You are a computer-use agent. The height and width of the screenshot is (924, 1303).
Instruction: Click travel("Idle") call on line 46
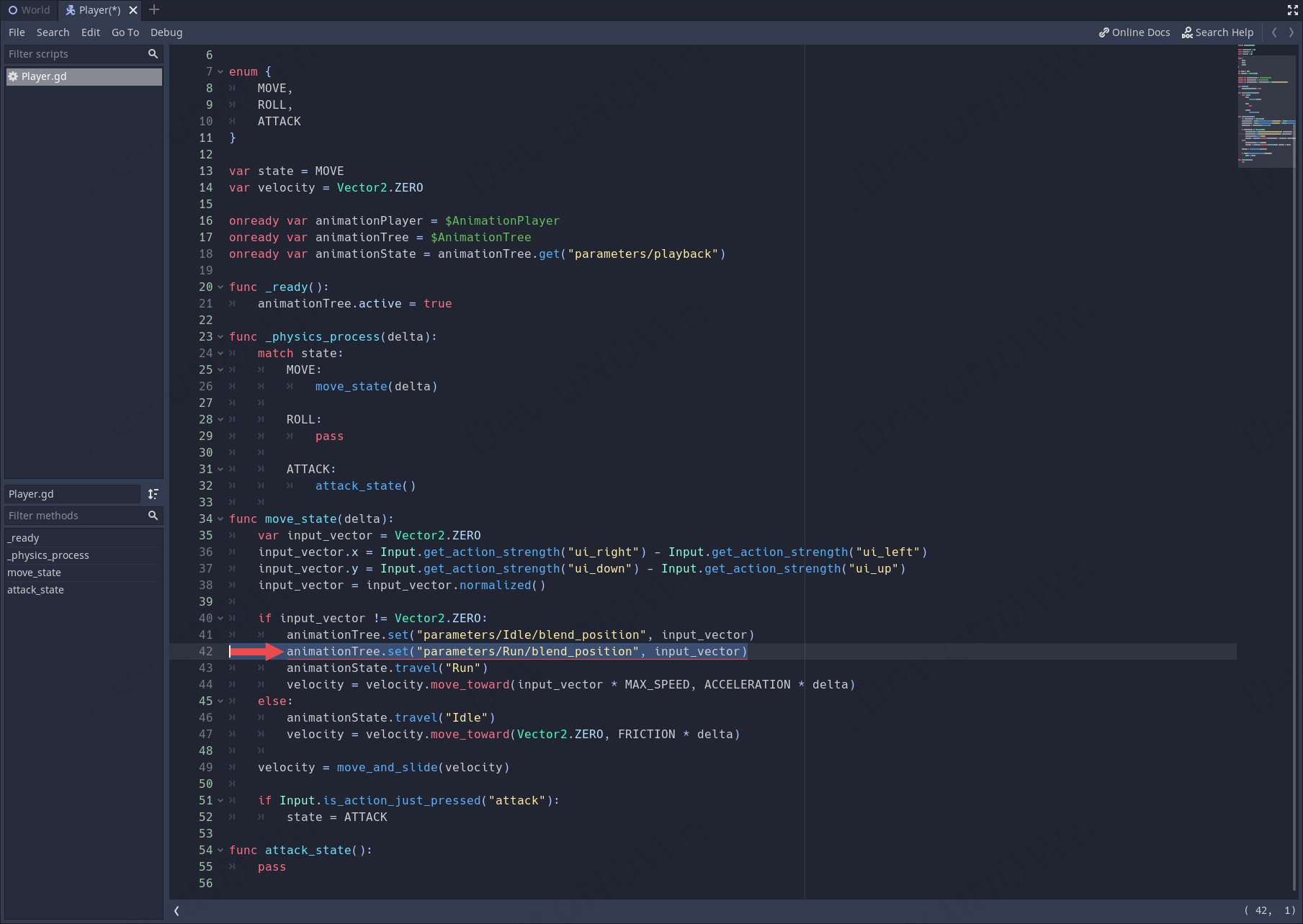[444, 718]
